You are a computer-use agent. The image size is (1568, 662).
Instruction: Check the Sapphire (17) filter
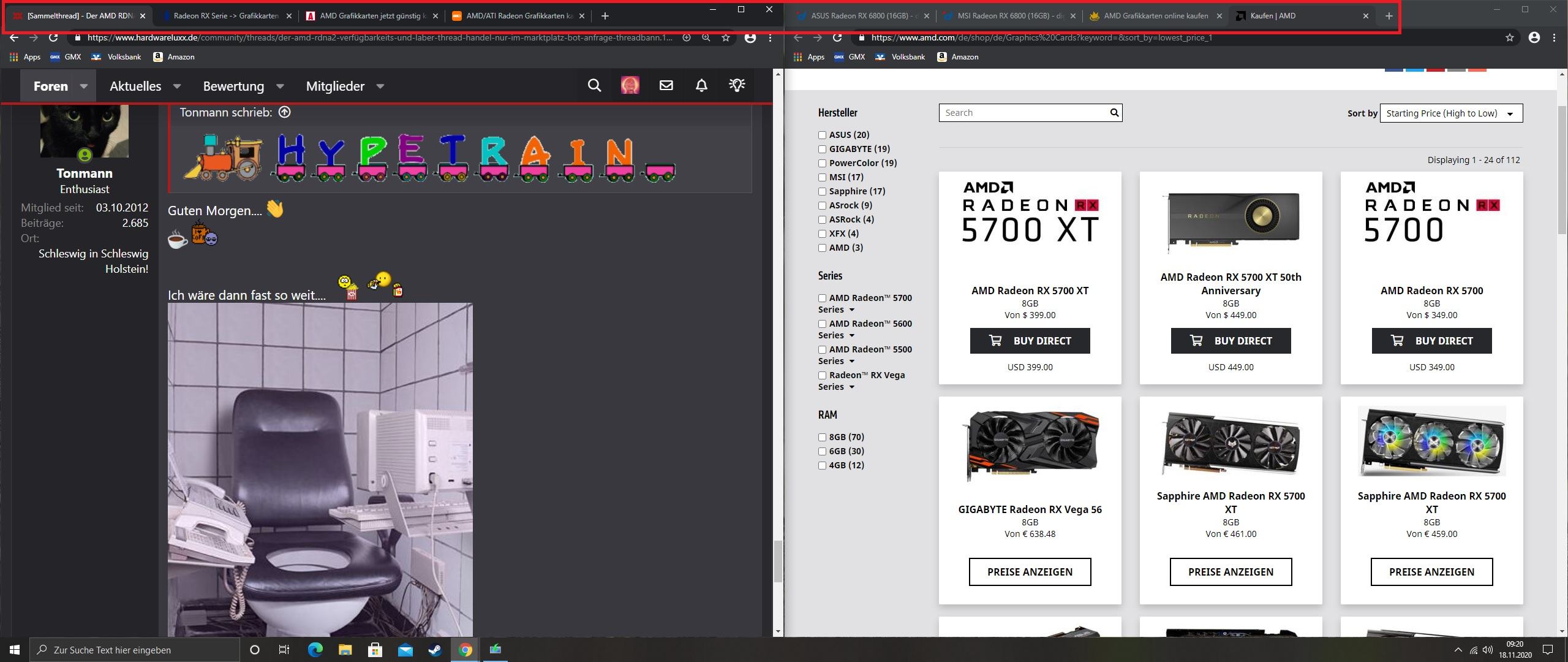point(822,191)
